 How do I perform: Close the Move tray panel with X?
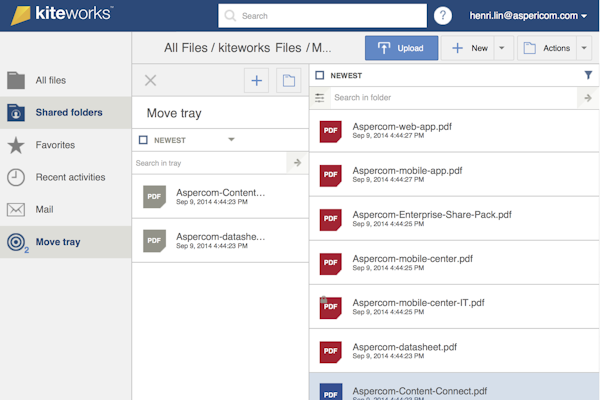(x=150, y=80)
